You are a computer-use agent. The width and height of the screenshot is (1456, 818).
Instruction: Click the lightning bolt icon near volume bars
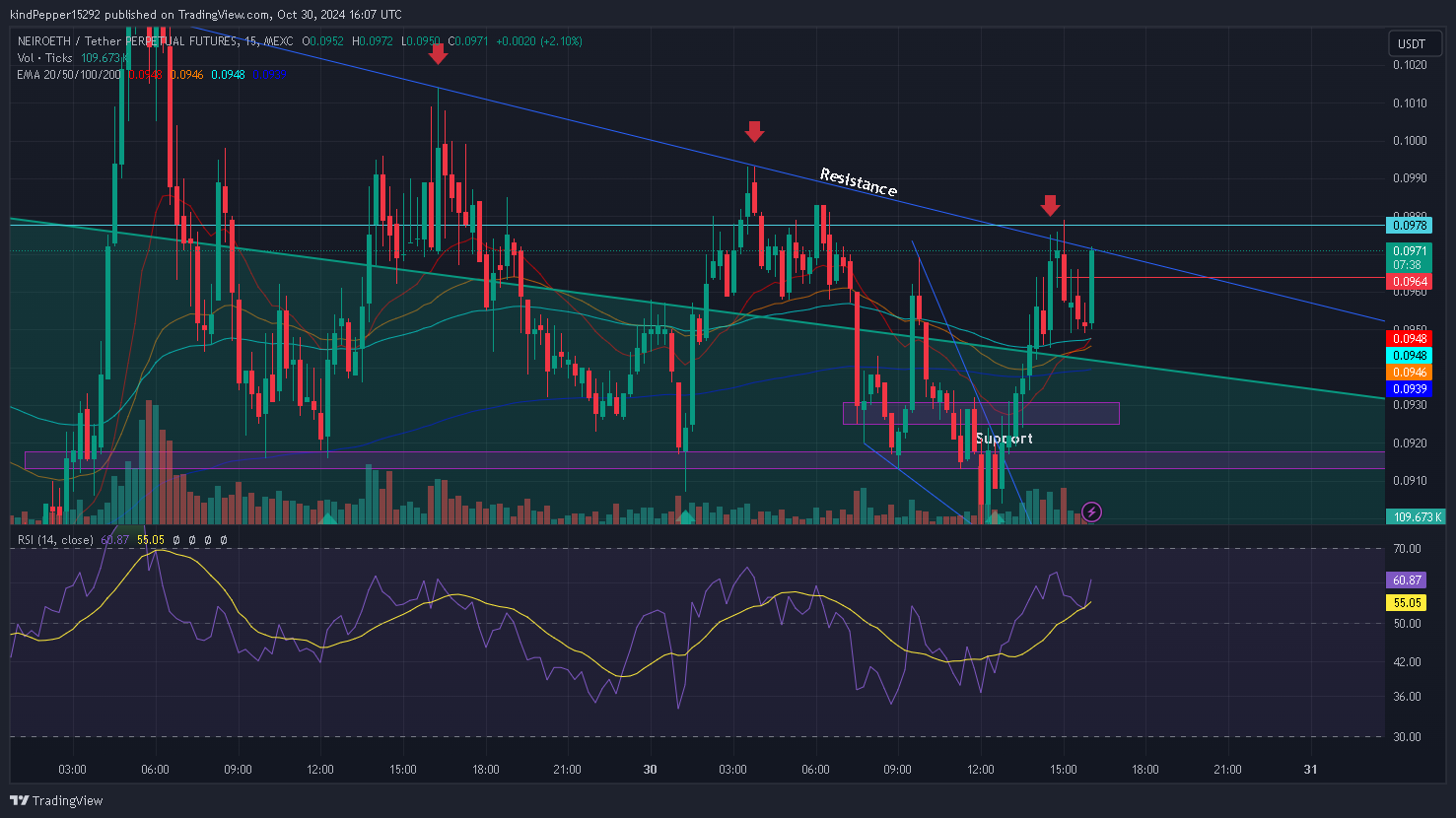coord(1091,511)
